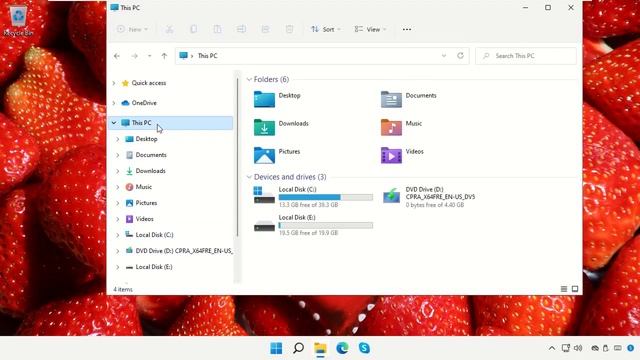
Task: Open Skype from the taskbar
Action: pos(364,348)
